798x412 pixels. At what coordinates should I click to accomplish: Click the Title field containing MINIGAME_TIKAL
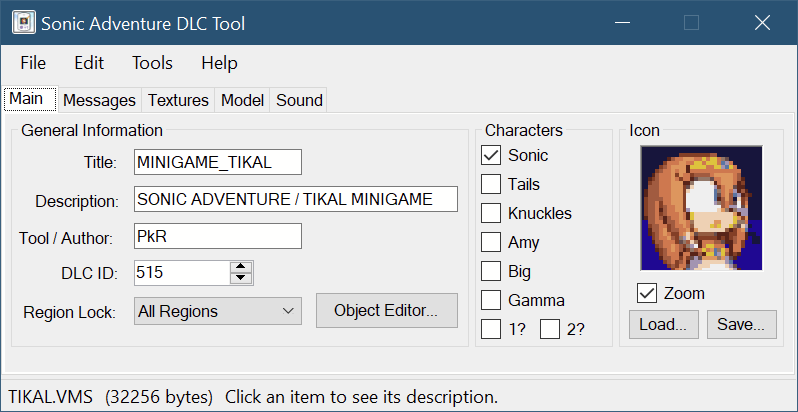point(218,162)
